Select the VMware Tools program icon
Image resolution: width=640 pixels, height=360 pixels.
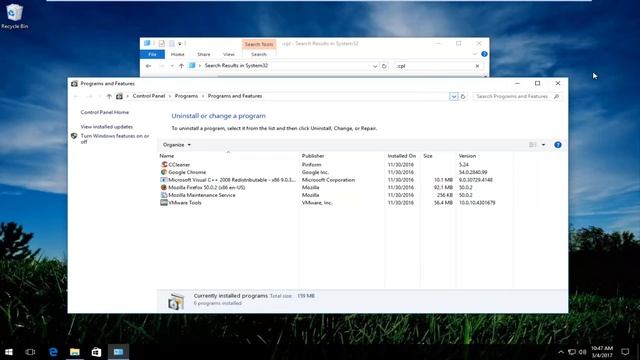coord(164,202)
